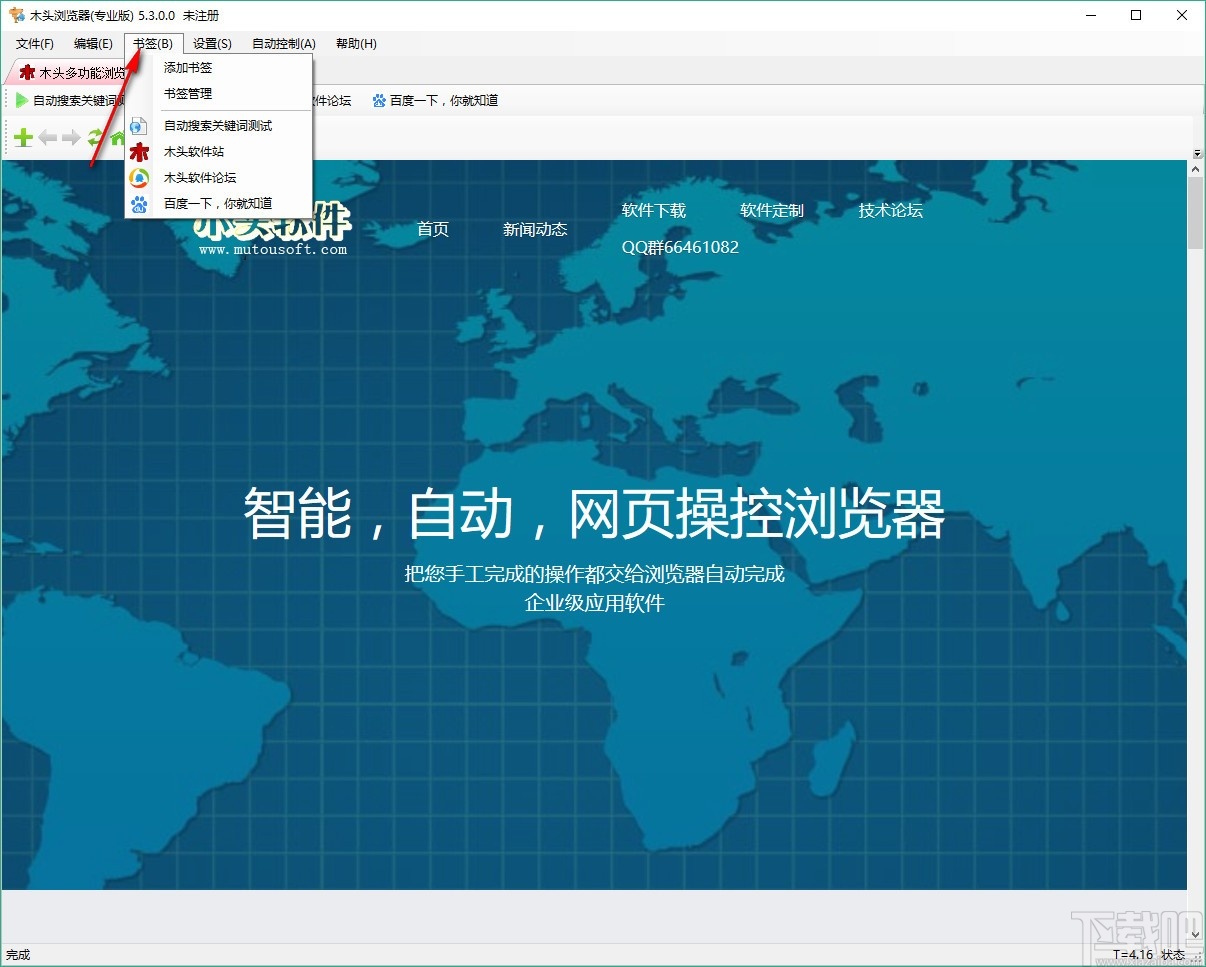Go forward with the right arrow icon

click(x=71, y=137)
